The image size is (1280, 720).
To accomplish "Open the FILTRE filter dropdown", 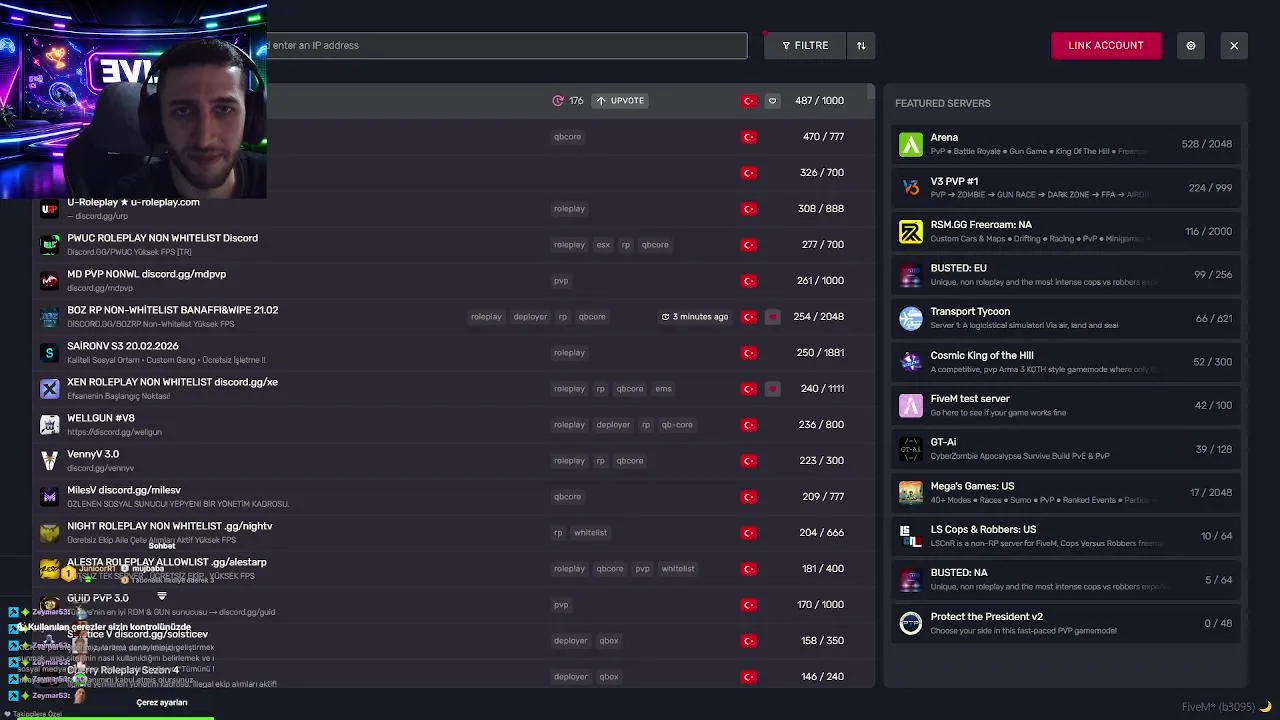I will (805, 45).
